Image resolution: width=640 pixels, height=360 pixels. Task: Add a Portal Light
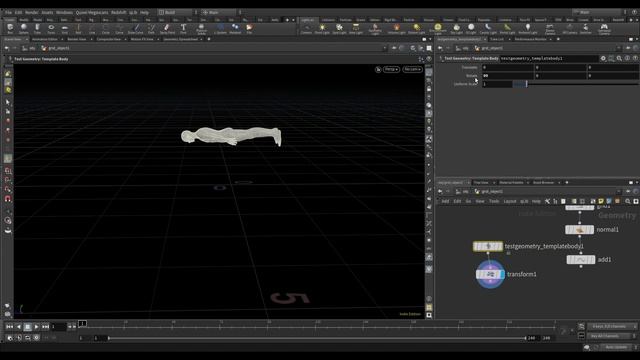coord(507,29)
